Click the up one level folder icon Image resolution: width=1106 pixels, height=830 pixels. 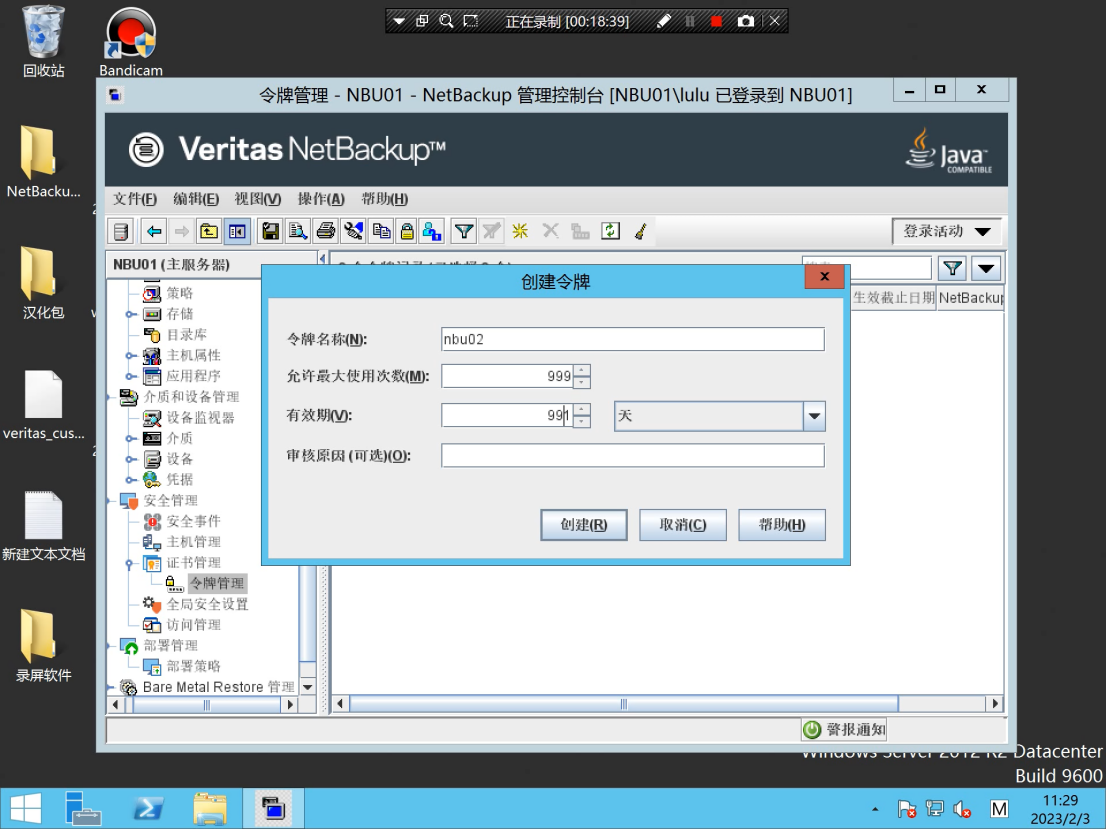pos(207,231)
